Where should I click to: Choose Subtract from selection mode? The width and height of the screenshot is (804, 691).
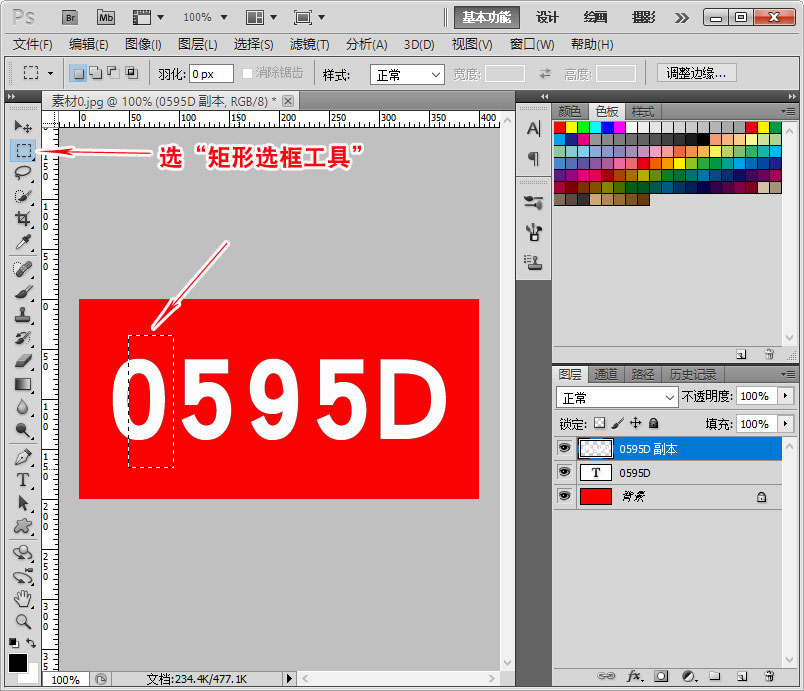tap(113, 73)
